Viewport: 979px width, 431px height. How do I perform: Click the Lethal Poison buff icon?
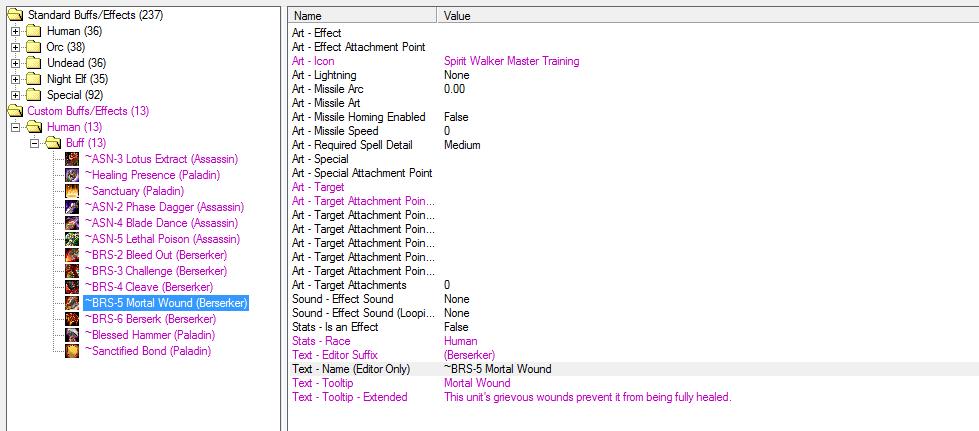point(72,239)
